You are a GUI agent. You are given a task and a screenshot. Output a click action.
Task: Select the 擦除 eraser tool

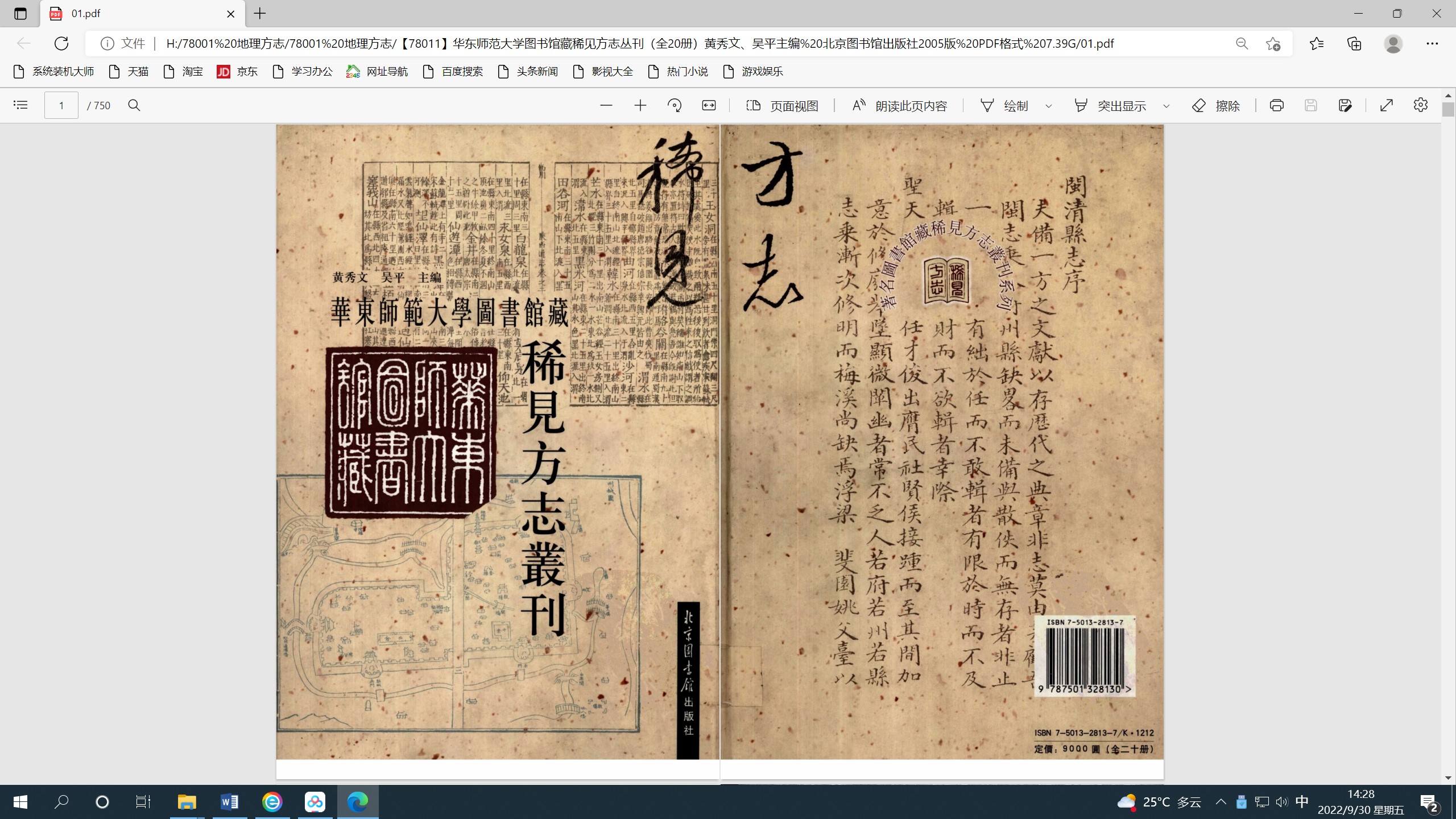tap(1216, 106)
